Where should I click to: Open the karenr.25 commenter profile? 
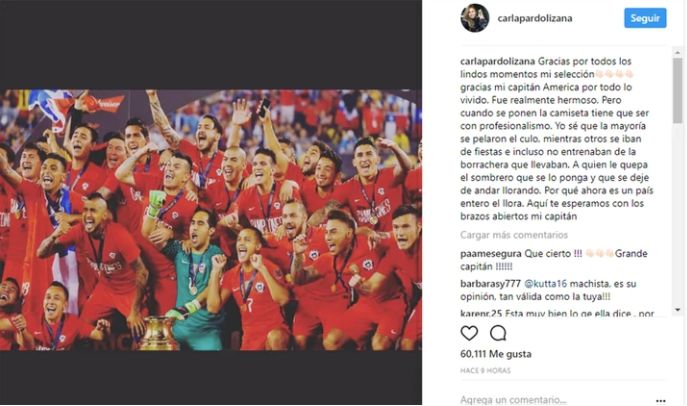481,314
